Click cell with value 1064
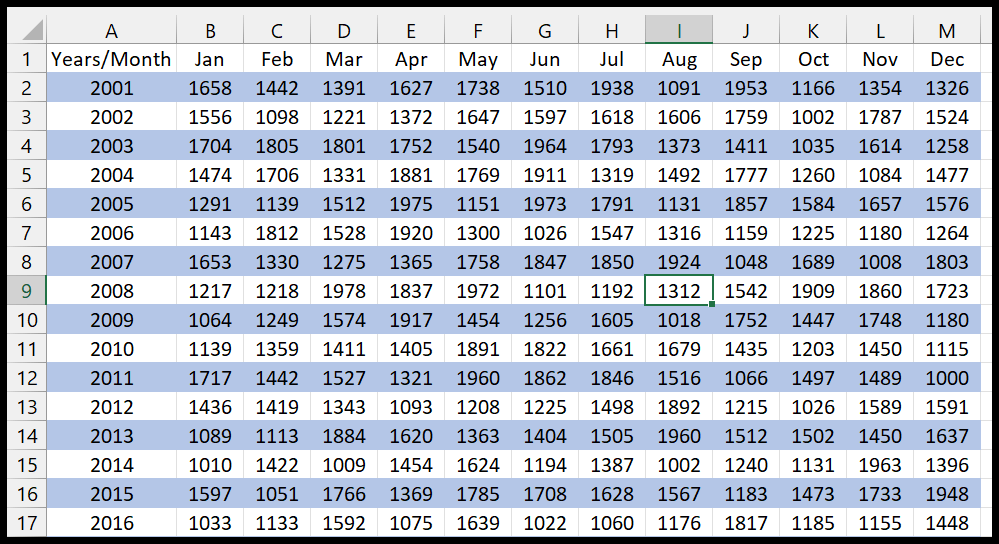Screen dimensions: 999x544 point(210,320)
